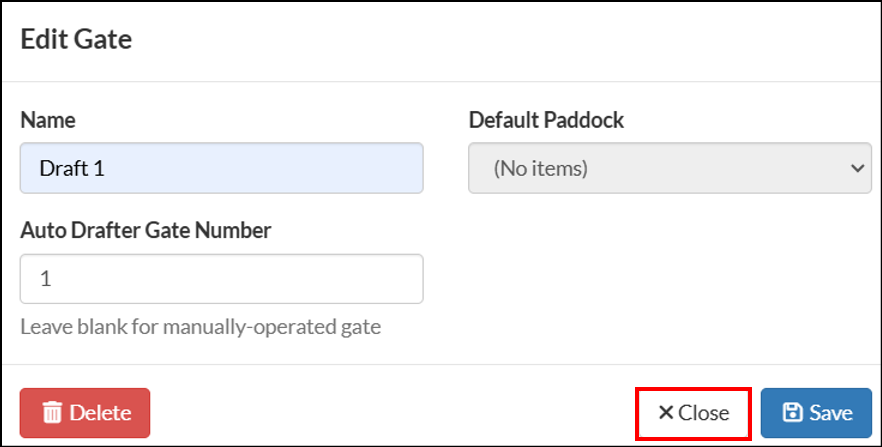
Task: Click the word 'Save' on blue button
Action: pos(831,413)
